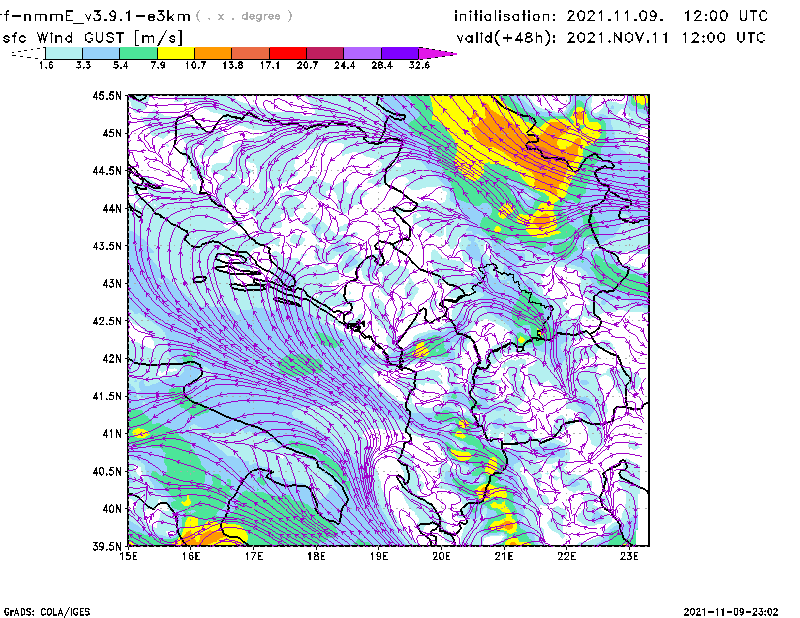Click the 42N latitude label

pyautogui.click(x=112, y=359)
